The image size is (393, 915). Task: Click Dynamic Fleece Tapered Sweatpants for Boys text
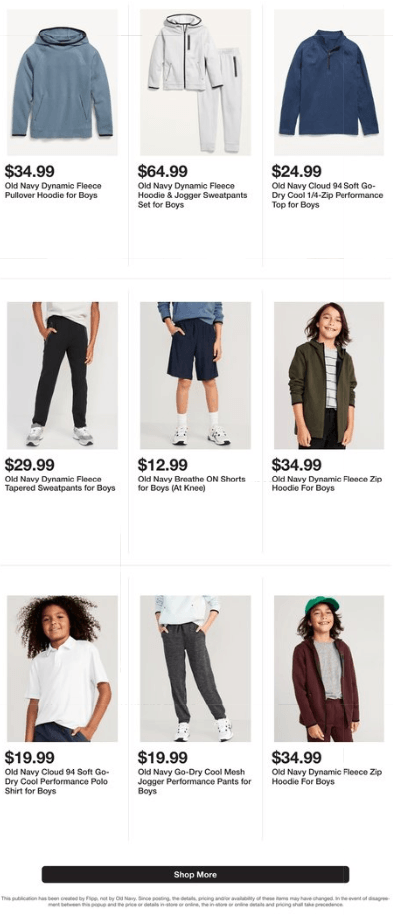[x=60, y=484]
